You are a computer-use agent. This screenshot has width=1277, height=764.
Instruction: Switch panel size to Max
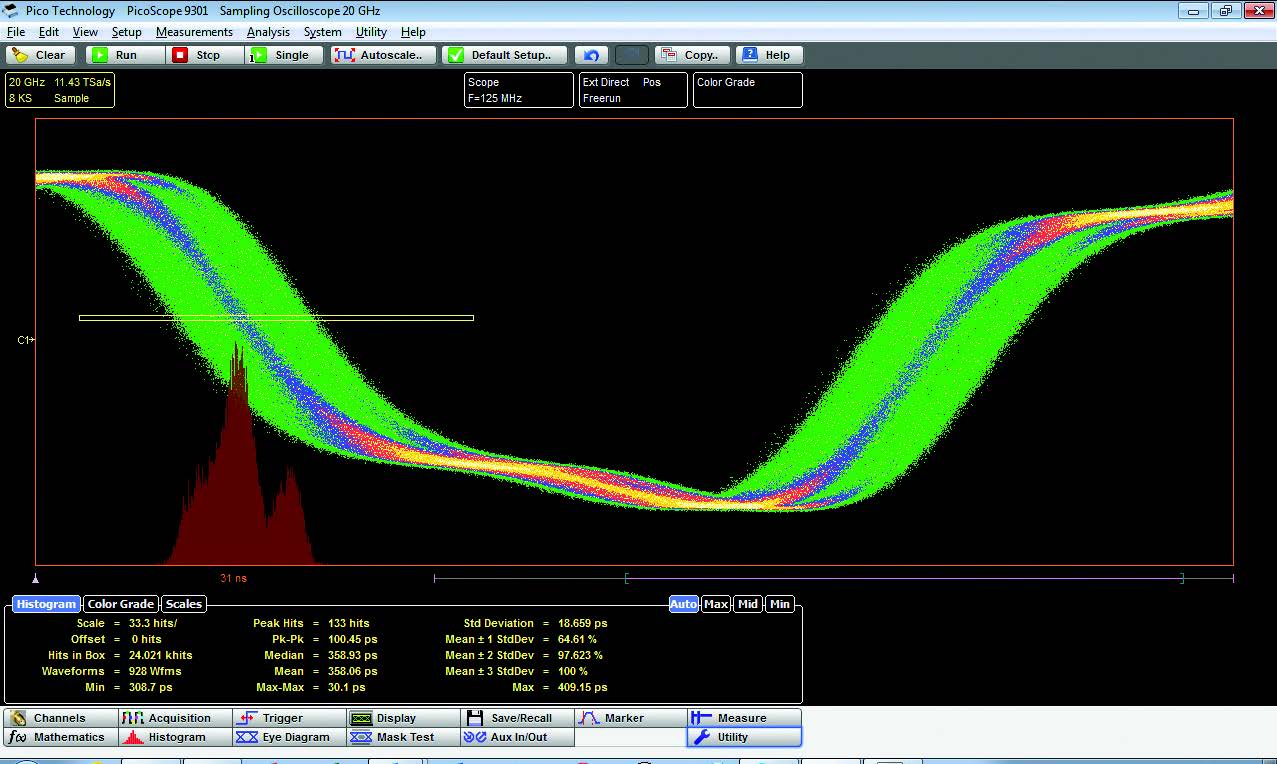[716, 604]
